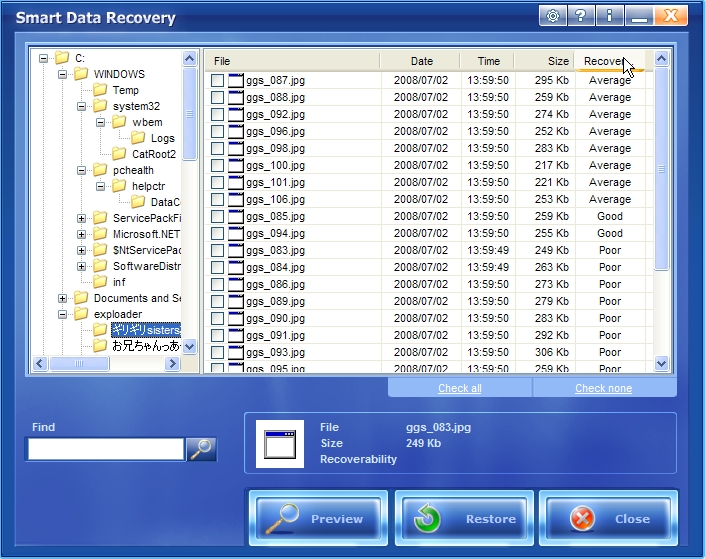Expand the Documents and Settings node
Screen dimensions: 705x559
tap(62, 298)
